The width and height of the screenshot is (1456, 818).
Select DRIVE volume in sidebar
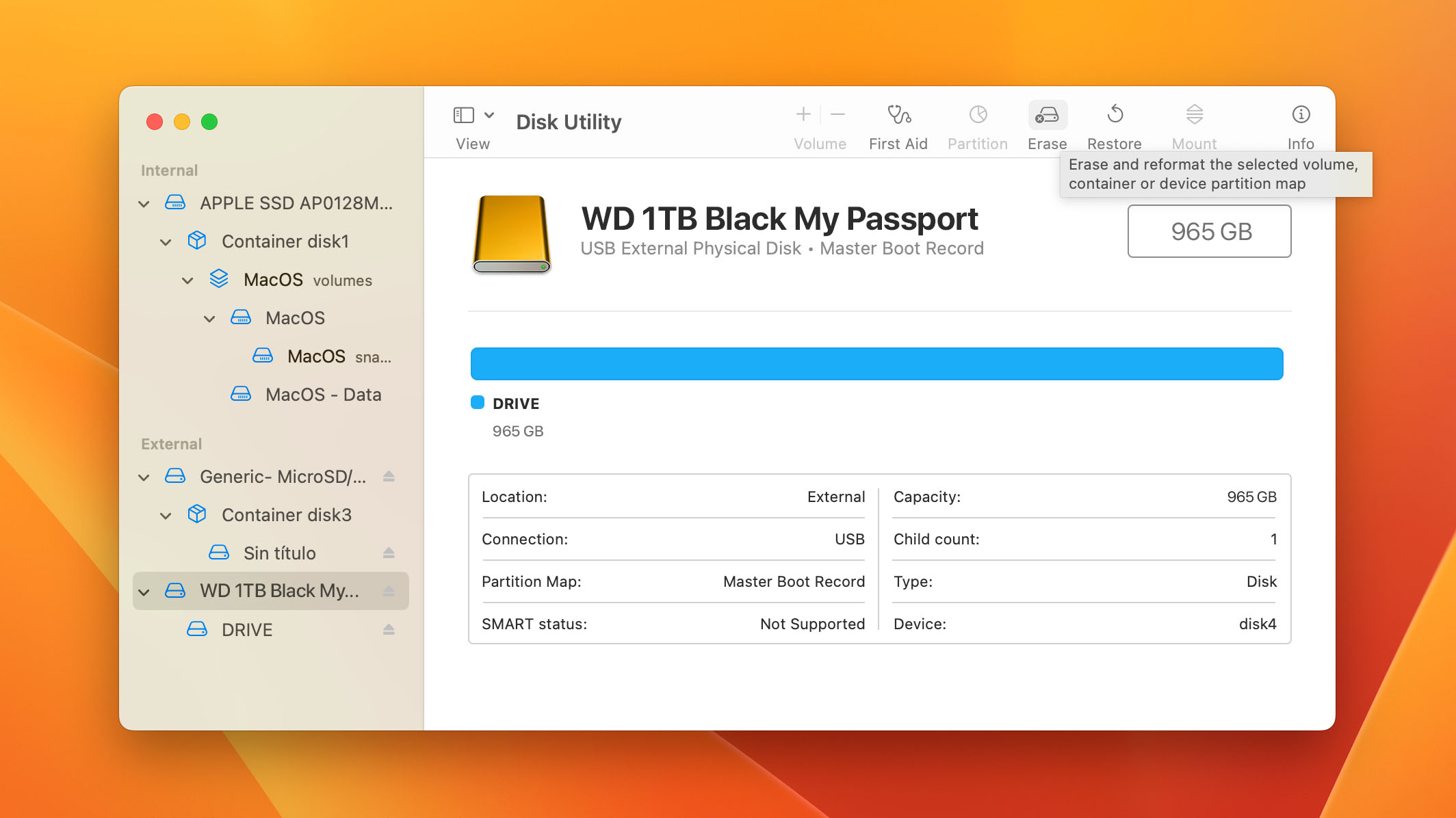click(x=271, y=630)
